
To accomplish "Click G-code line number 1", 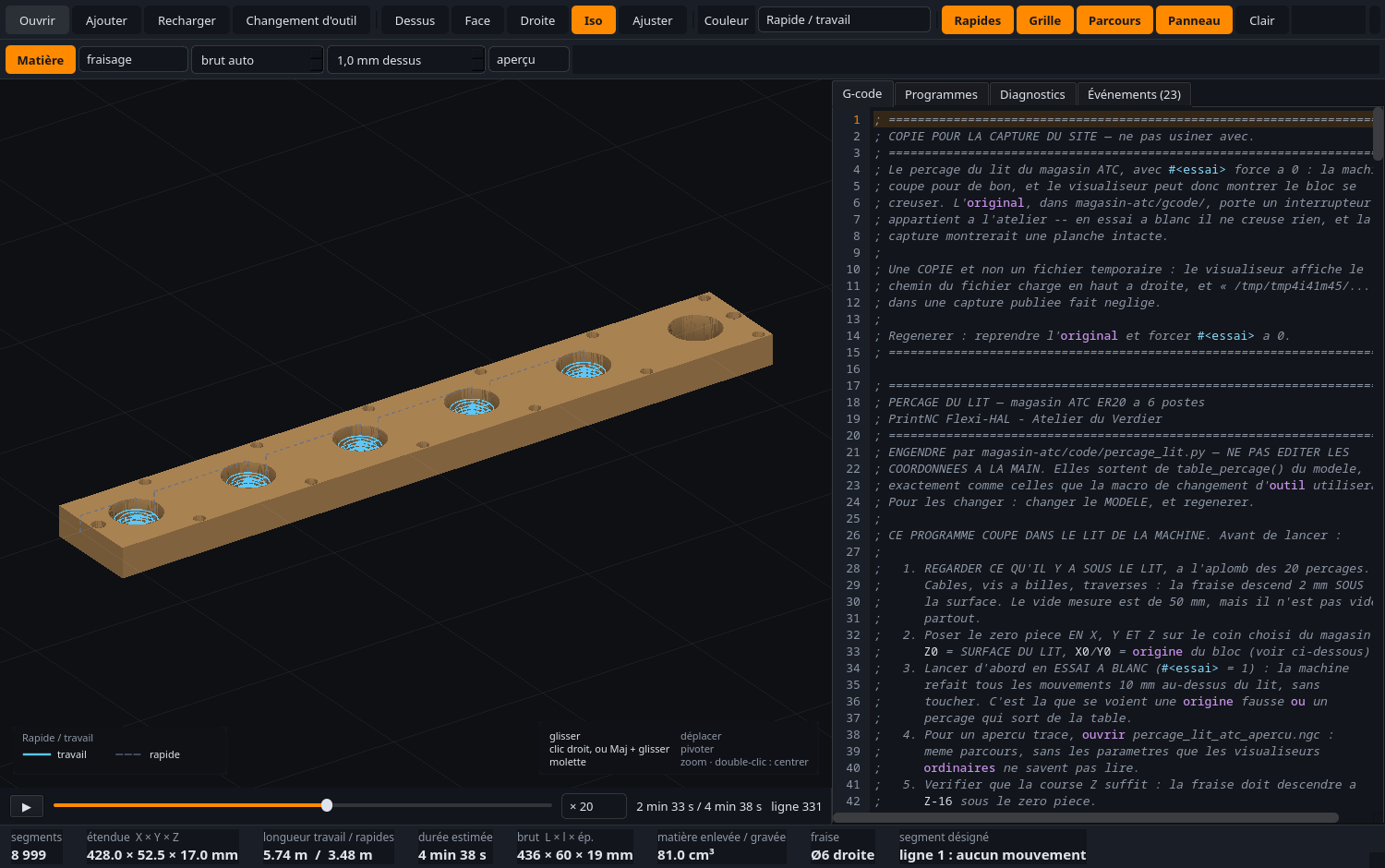I will [856, 120].
